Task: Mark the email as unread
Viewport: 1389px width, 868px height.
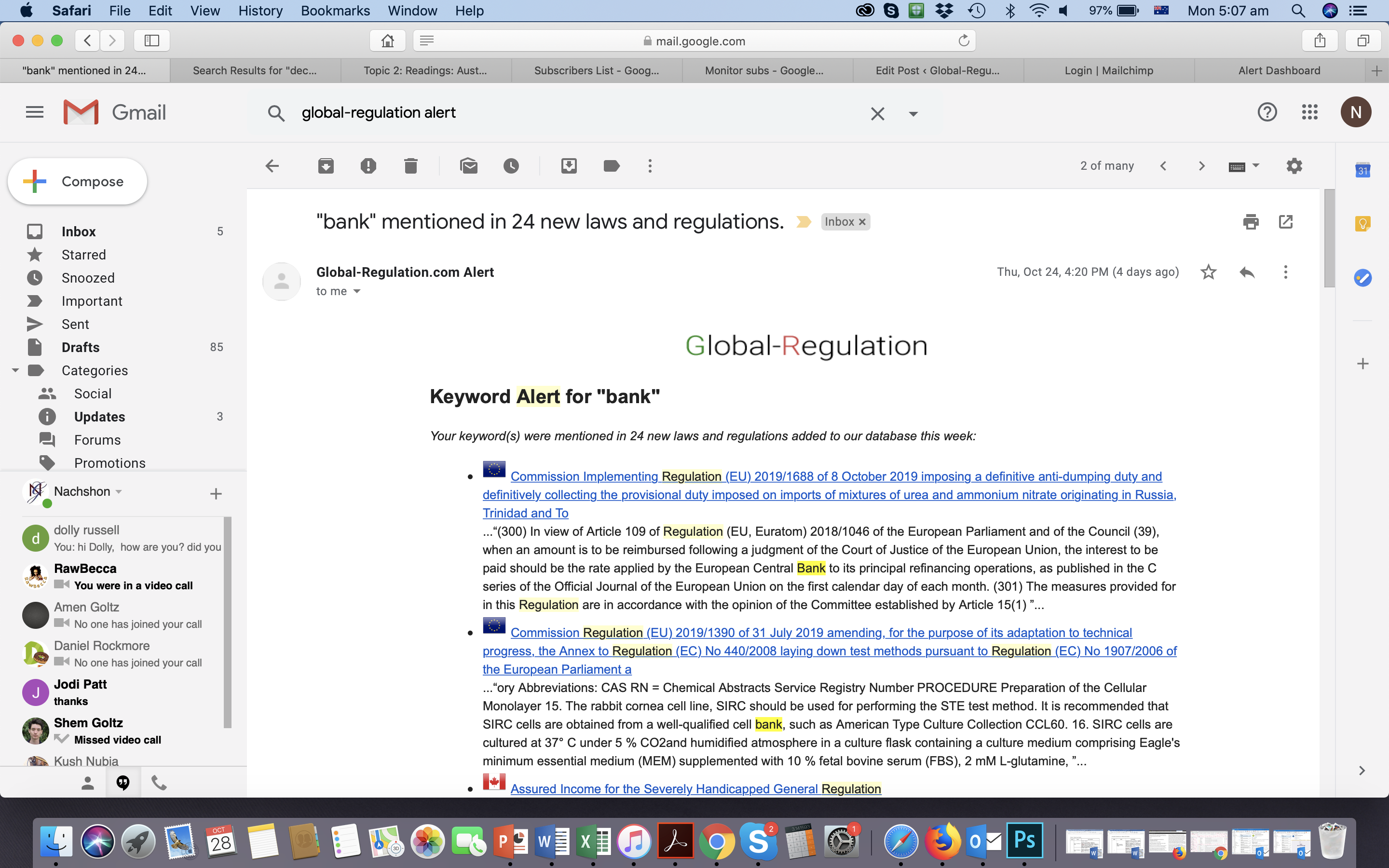Action: [x=469, y=166]
